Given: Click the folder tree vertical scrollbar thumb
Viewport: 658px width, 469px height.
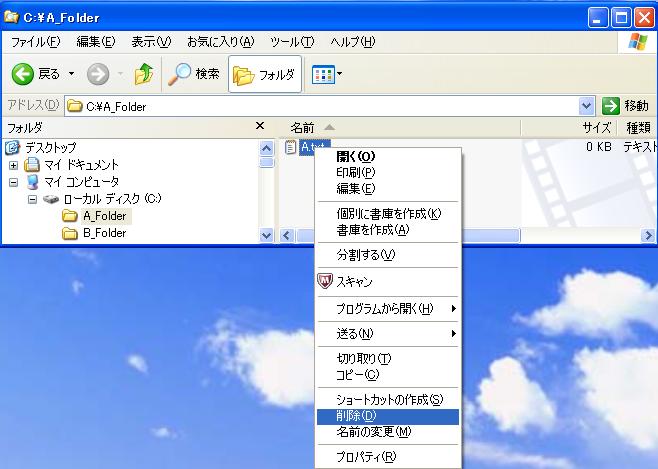Looking at the screenshot, I should (266, 162).
